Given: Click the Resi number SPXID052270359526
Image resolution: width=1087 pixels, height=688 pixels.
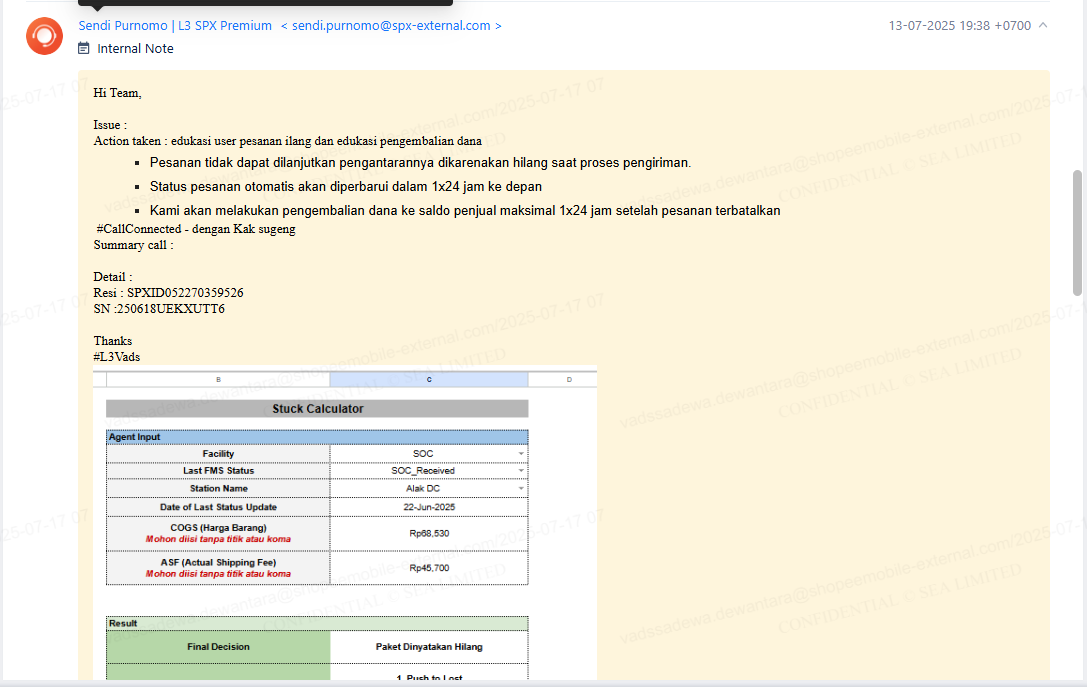Looking at the screenshot, I should 185,293.
